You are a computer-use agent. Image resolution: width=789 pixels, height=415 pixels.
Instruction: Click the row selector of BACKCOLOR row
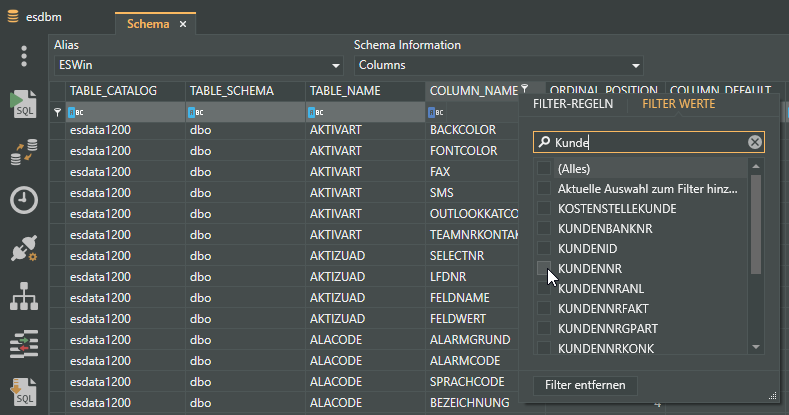57,130
